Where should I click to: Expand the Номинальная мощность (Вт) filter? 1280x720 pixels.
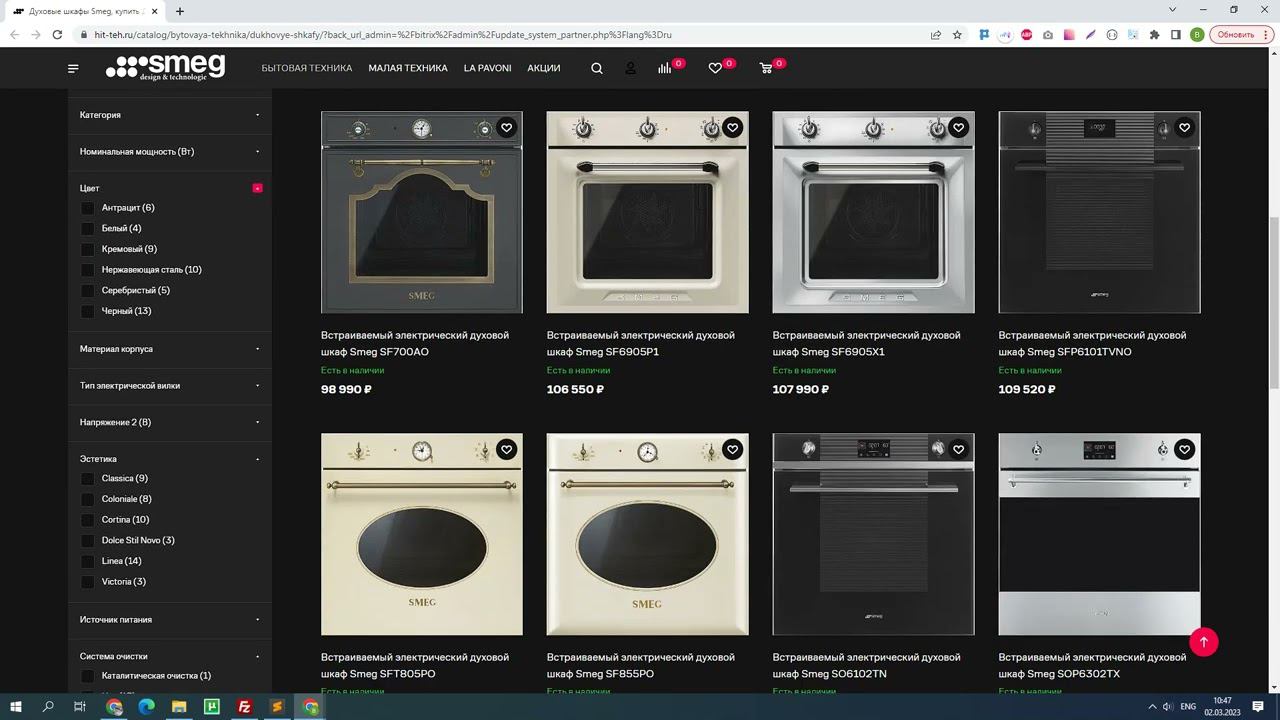[170, 152]
